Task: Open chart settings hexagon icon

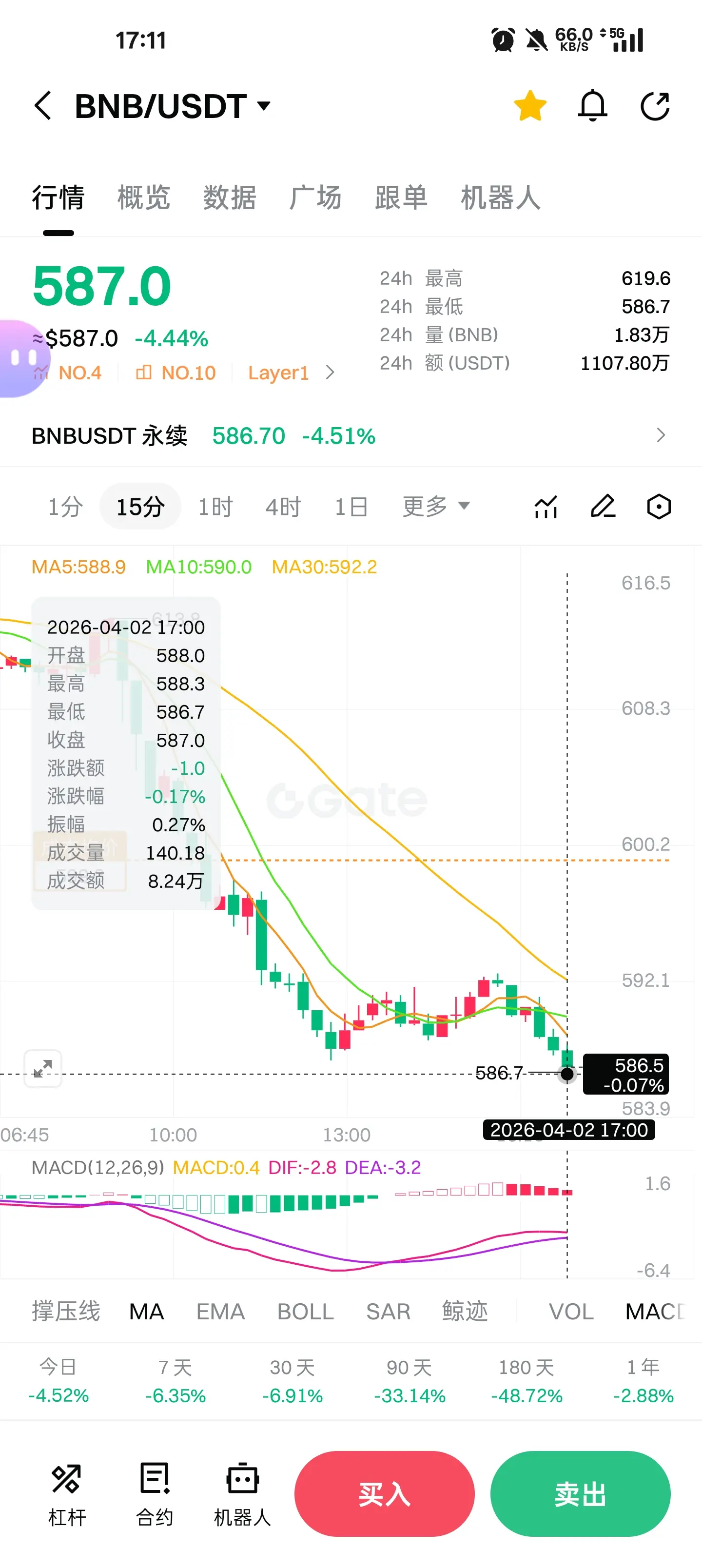Action: [x=659, y=507]
